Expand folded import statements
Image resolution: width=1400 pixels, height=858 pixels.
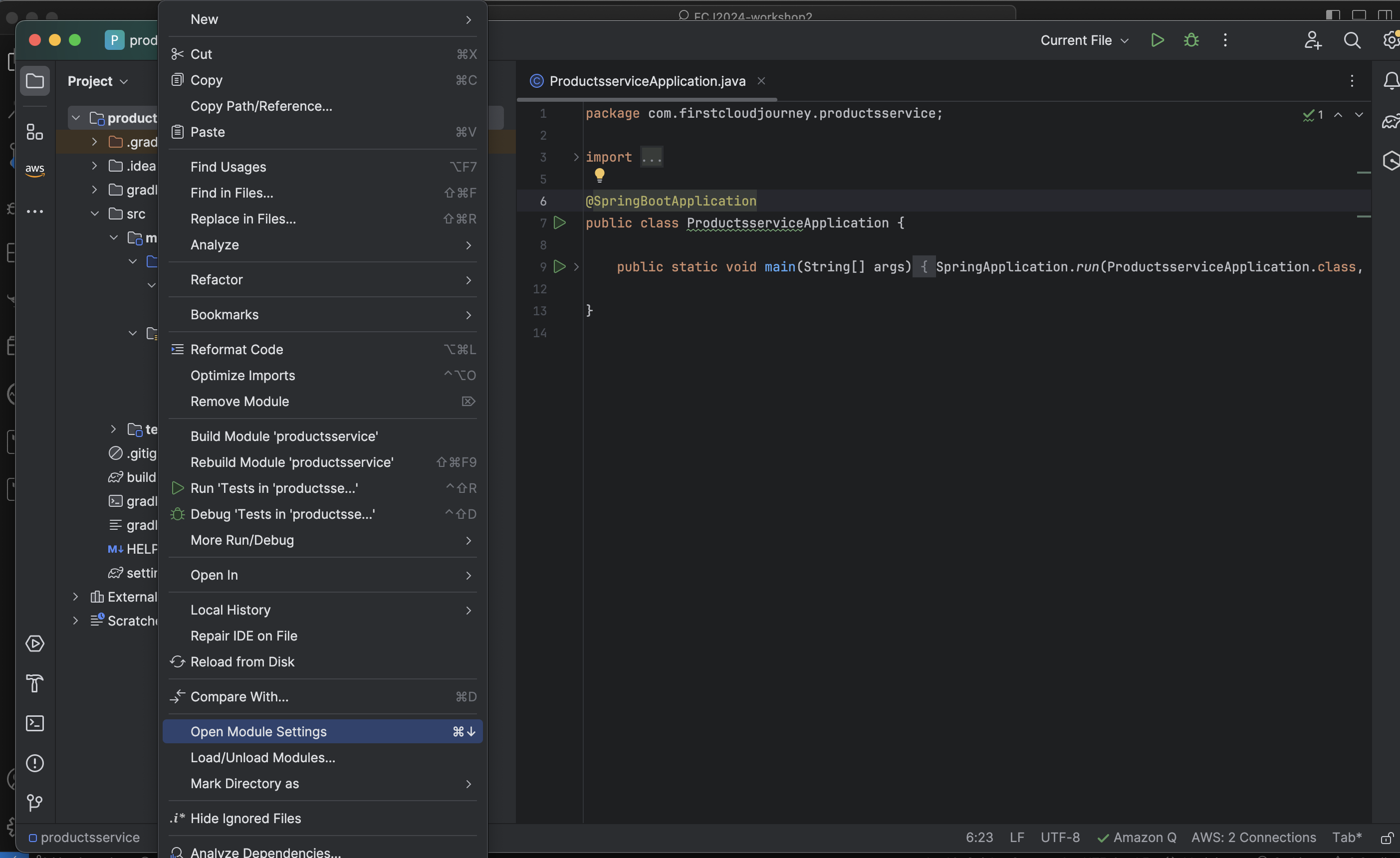[576, 157]
